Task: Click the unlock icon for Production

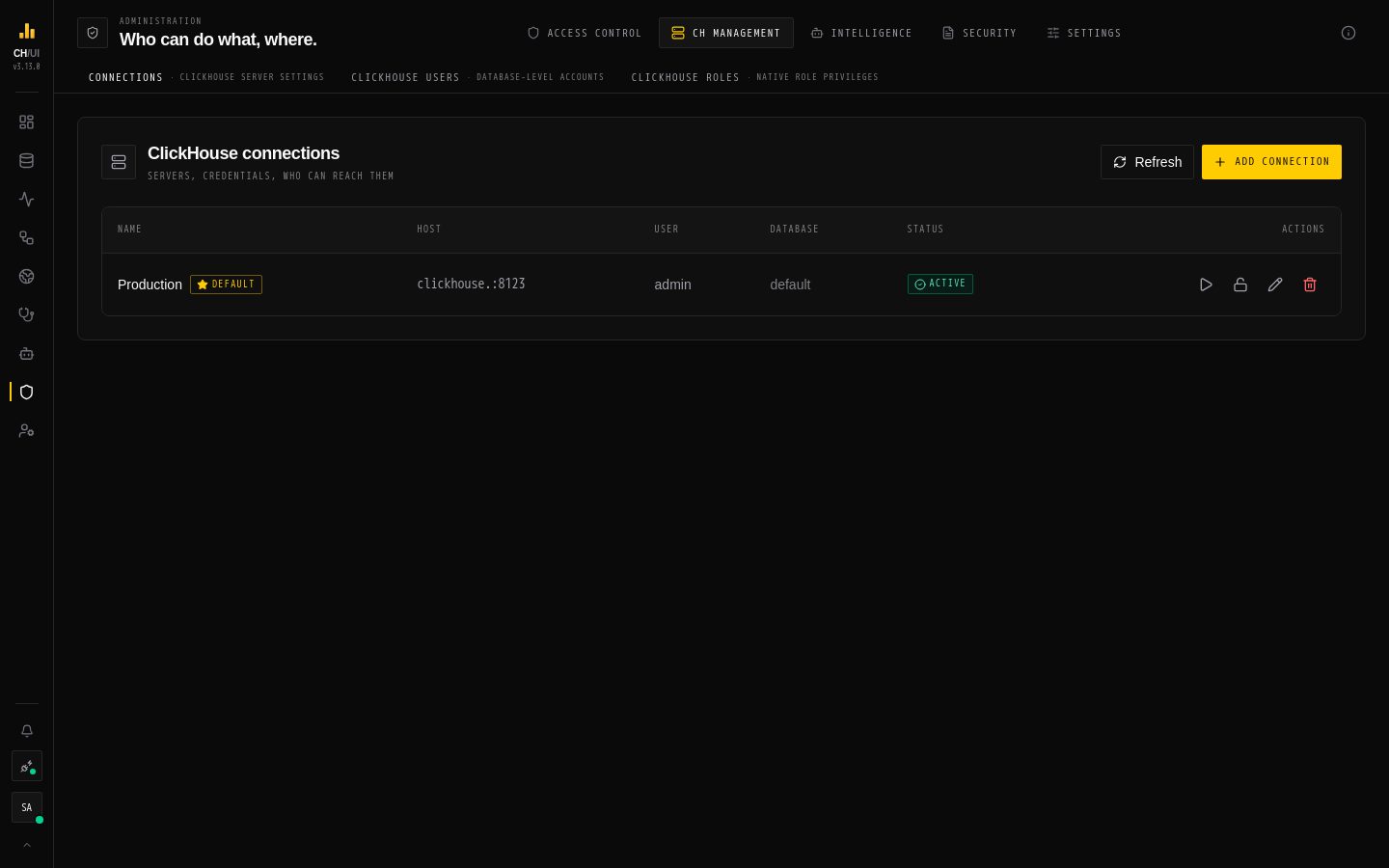Action: (x=1240, y=285)
